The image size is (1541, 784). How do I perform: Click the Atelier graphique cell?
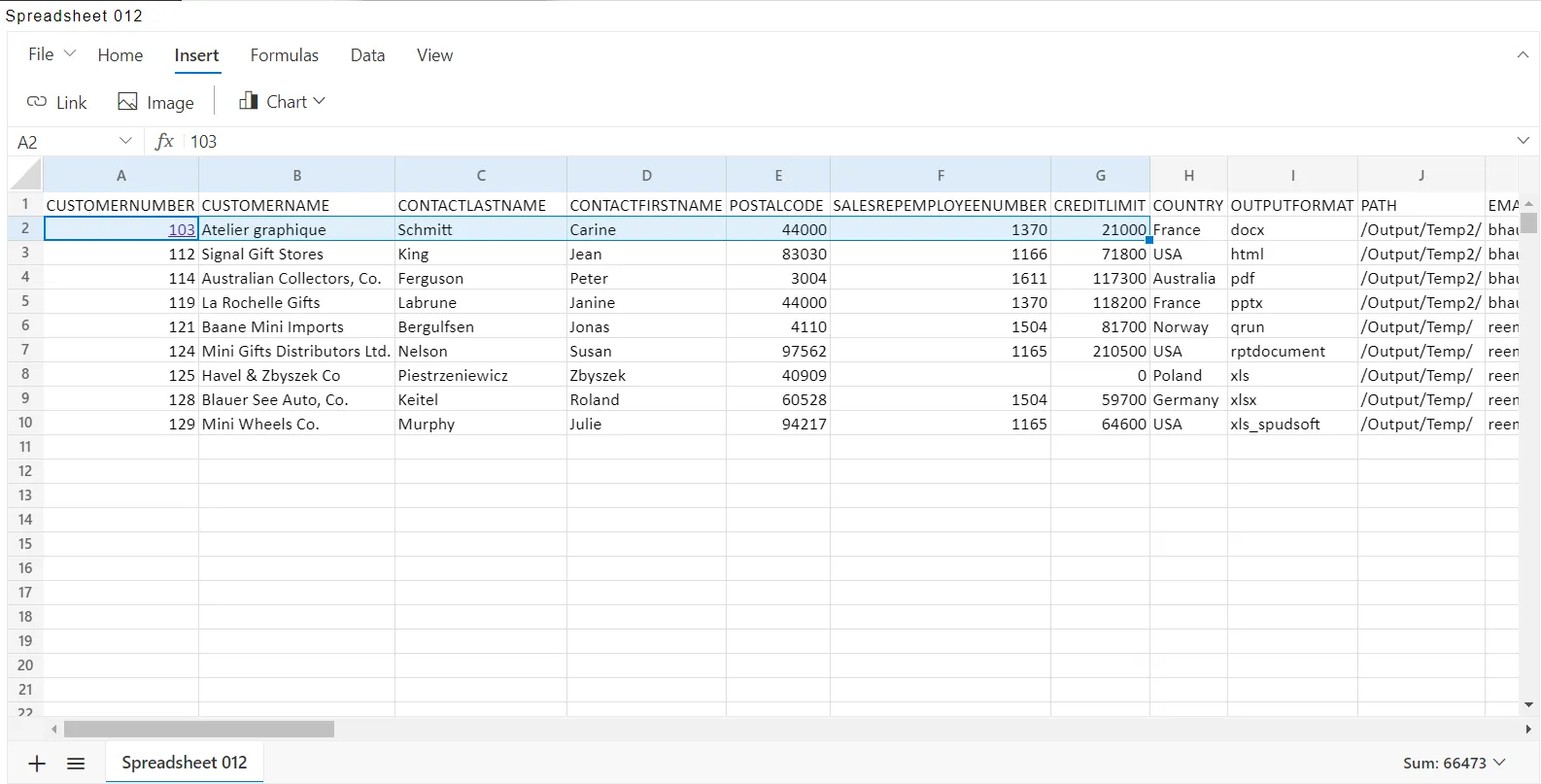pyautogui.click(x=296, y=229)
